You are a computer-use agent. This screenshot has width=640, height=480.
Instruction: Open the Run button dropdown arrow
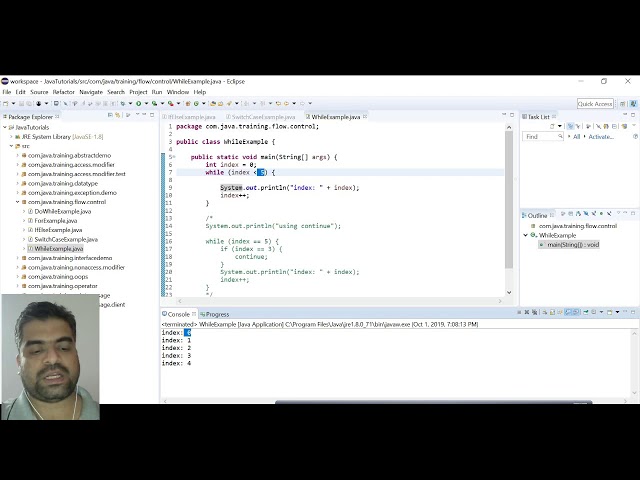[x=146, y=104]
